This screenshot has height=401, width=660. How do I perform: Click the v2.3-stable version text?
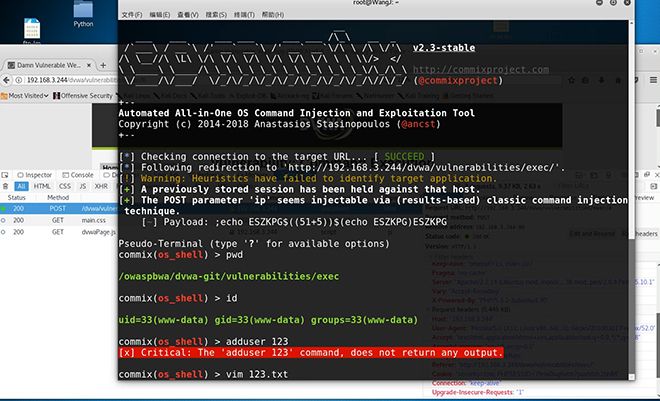pos(444,48)
